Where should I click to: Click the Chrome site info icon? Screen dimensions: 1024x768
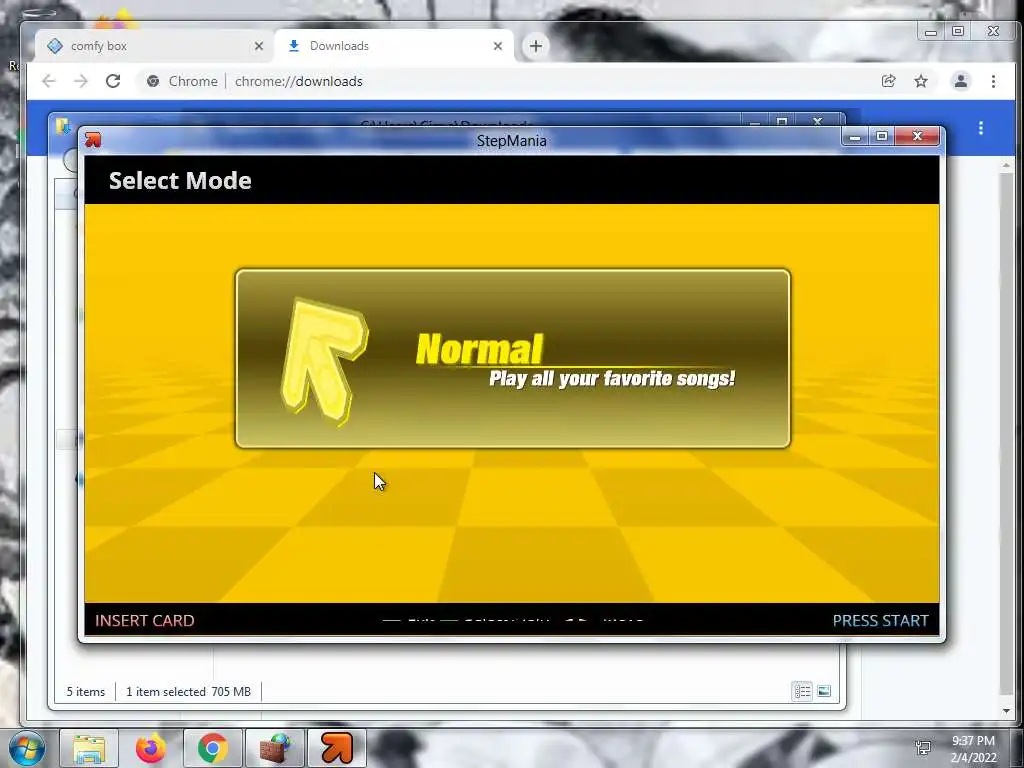pyautogui.click(x=153, y=81)
